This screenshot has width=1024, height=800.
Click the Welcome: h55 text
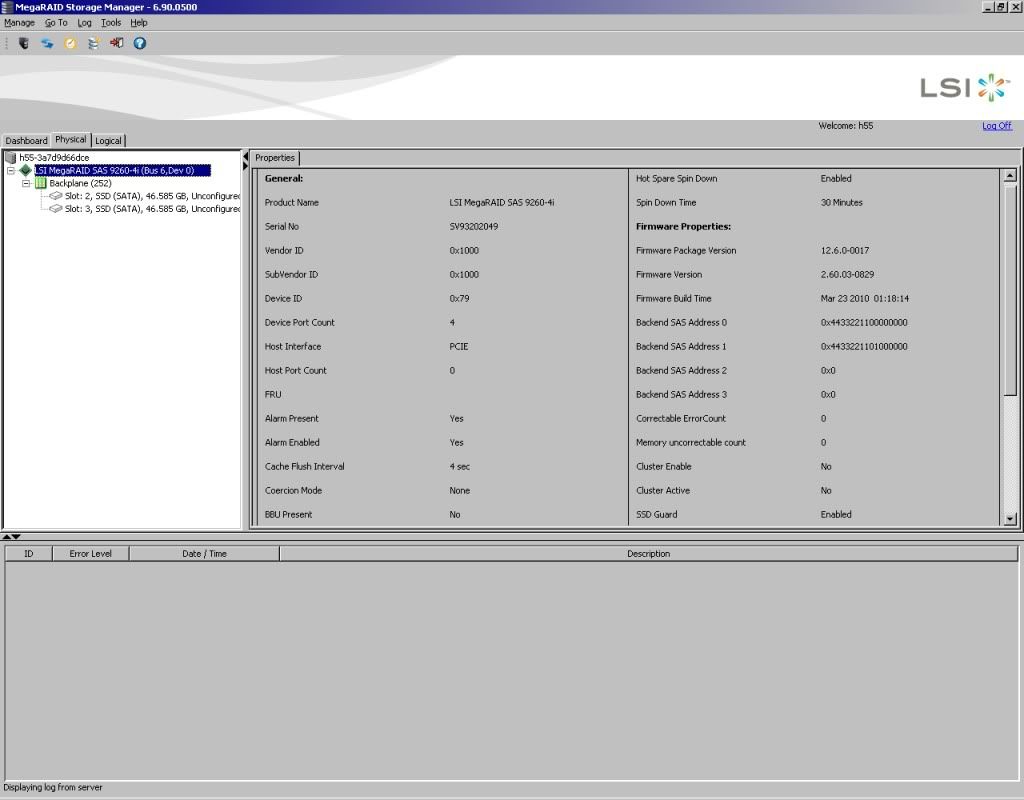pos(846,126)
